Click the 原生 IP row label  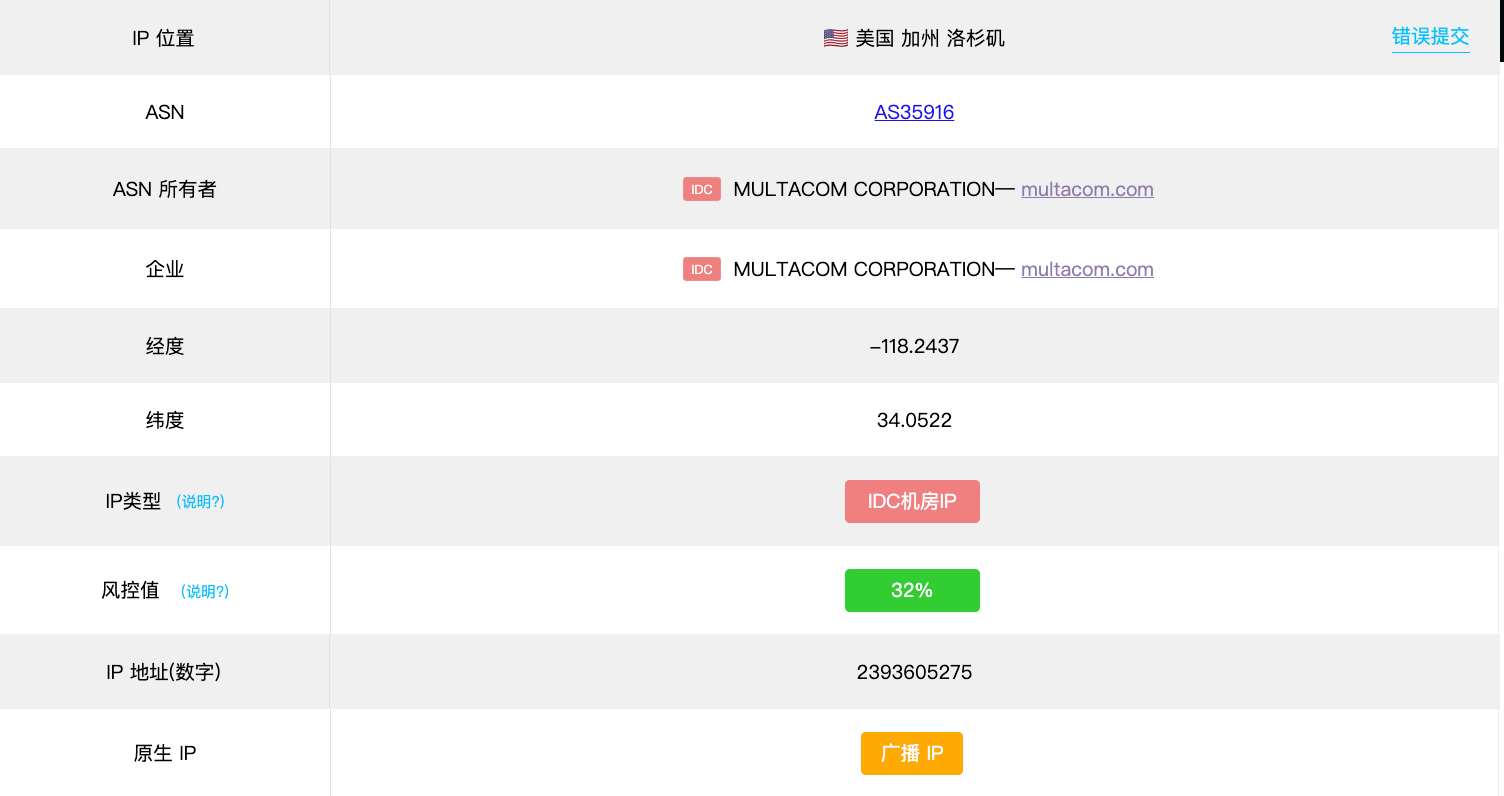pyautogui.click(x=165, y=753)
